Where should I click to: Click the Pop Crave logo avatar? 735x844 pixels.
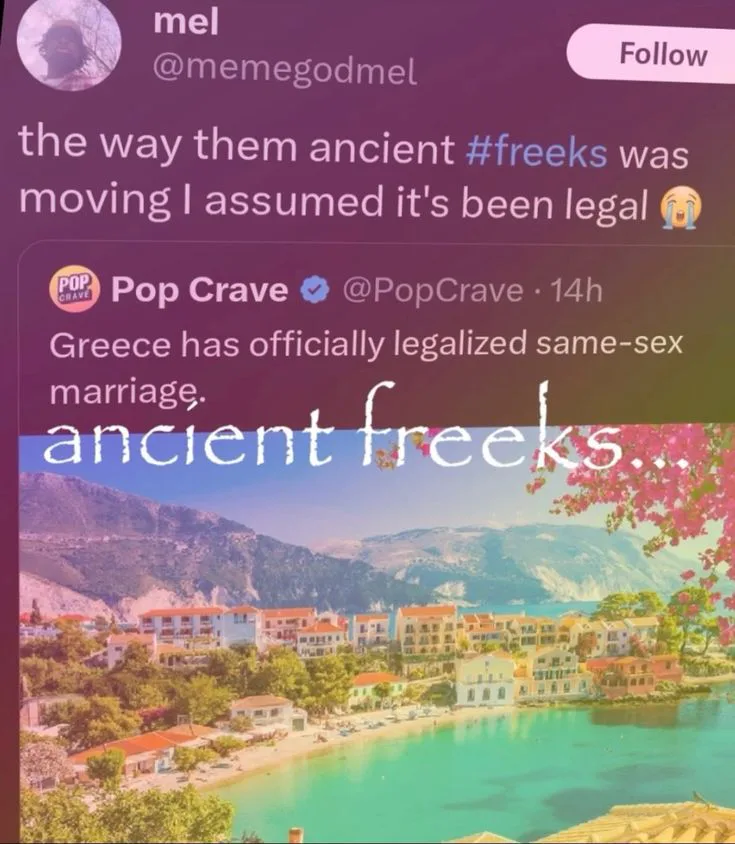pyautogui.click(x=75, y=291)
